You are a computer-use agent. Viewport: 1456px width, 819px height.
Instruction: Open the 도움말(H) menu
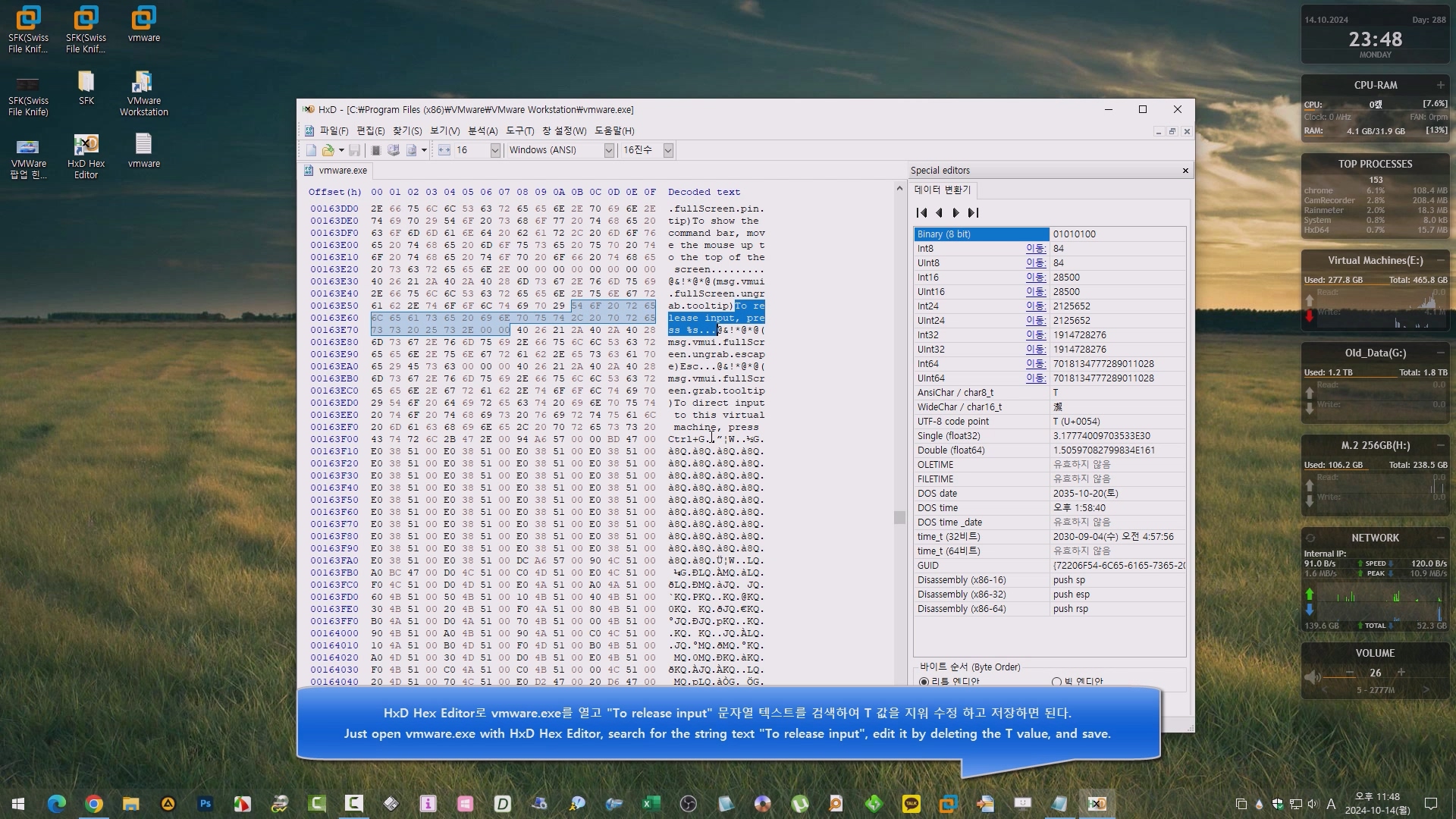pyautogui.click(x=614, y=131)
